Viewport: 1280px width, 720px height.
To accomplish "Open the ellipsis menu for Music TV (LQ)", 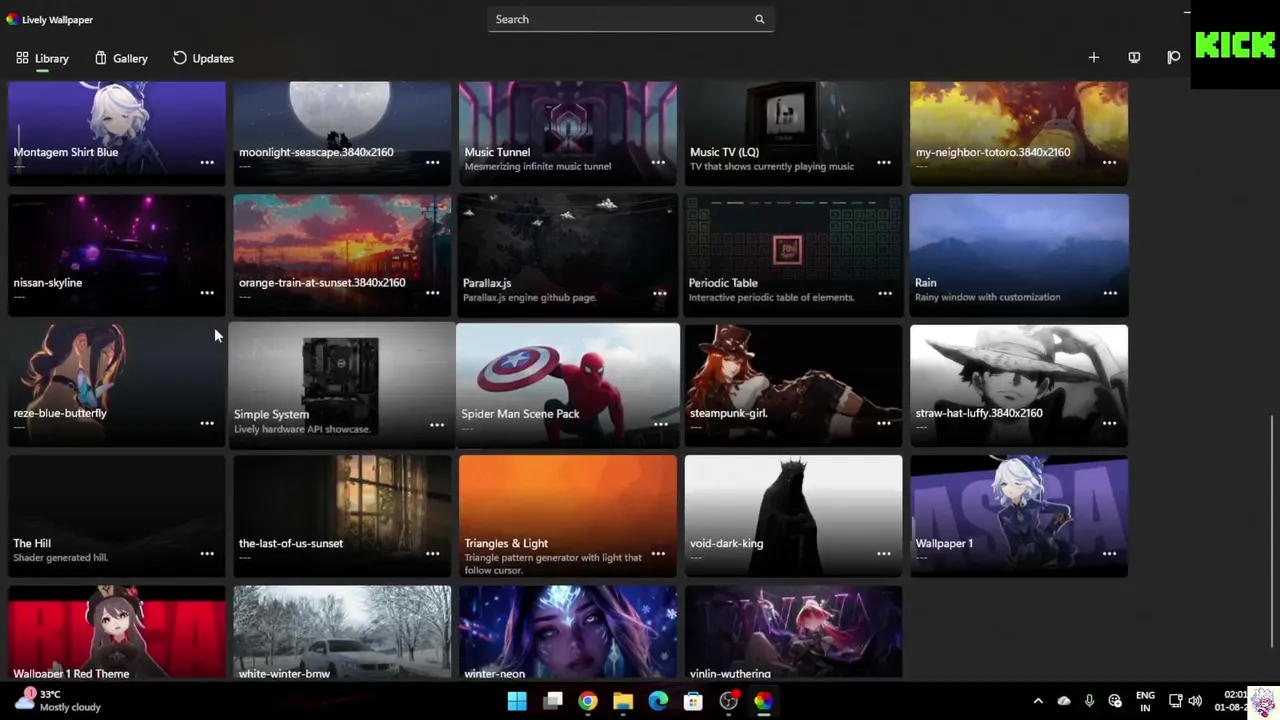I will [884, 162].
